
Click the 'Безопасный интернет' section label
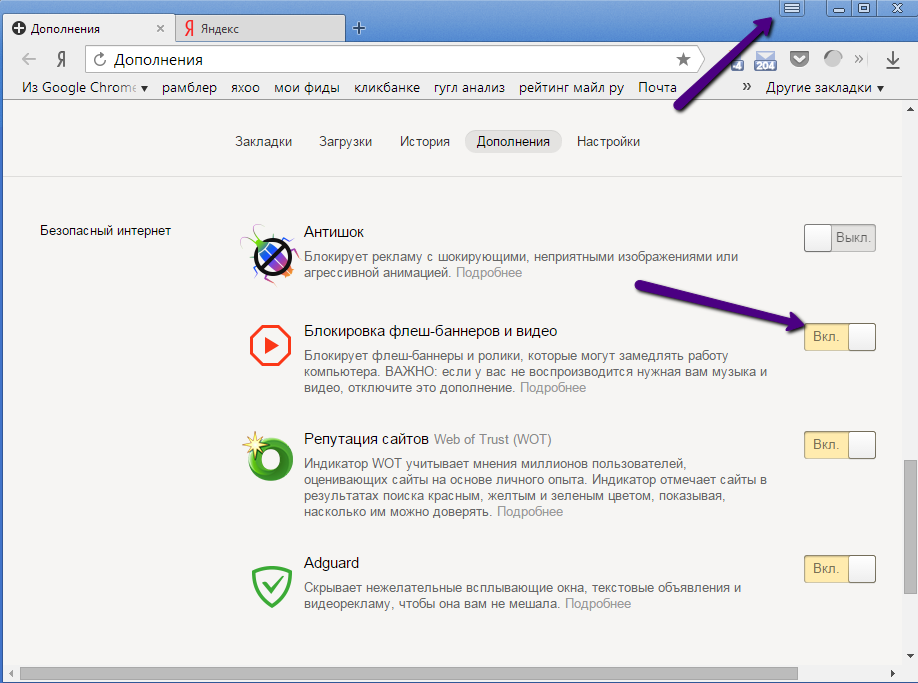click(x=105, y=231)
